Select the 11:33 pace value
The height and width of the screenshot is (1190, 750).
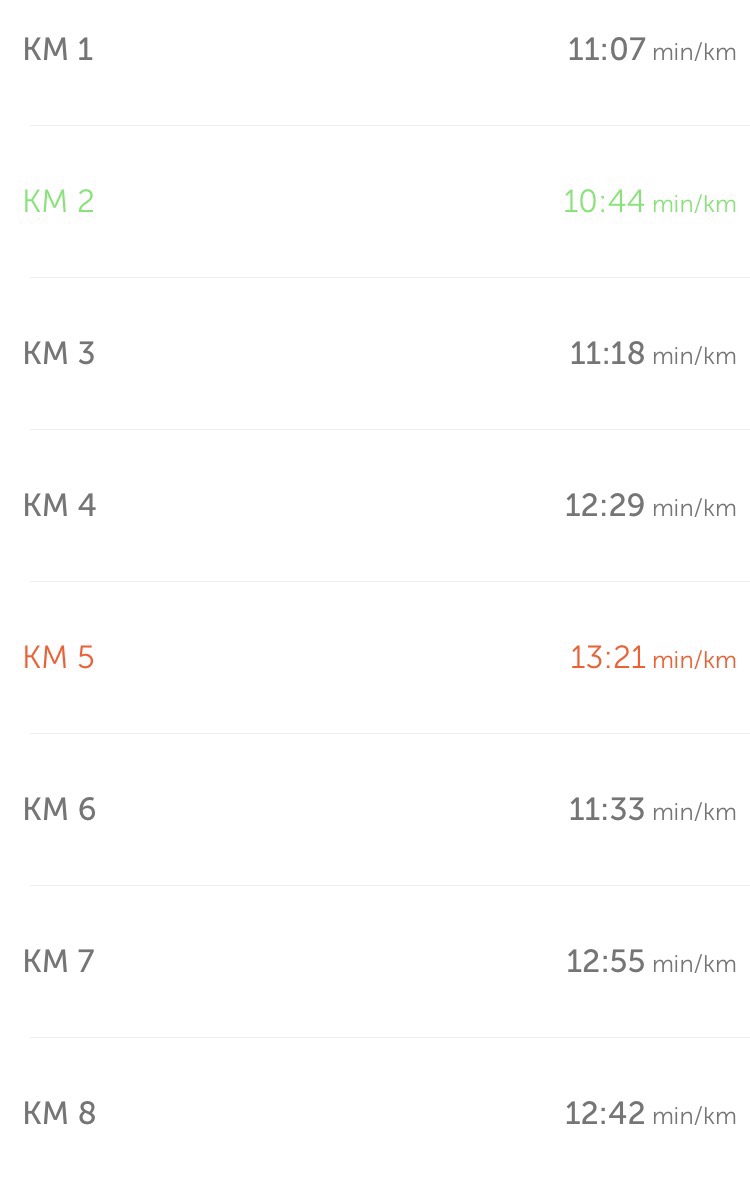coord(606,810)
